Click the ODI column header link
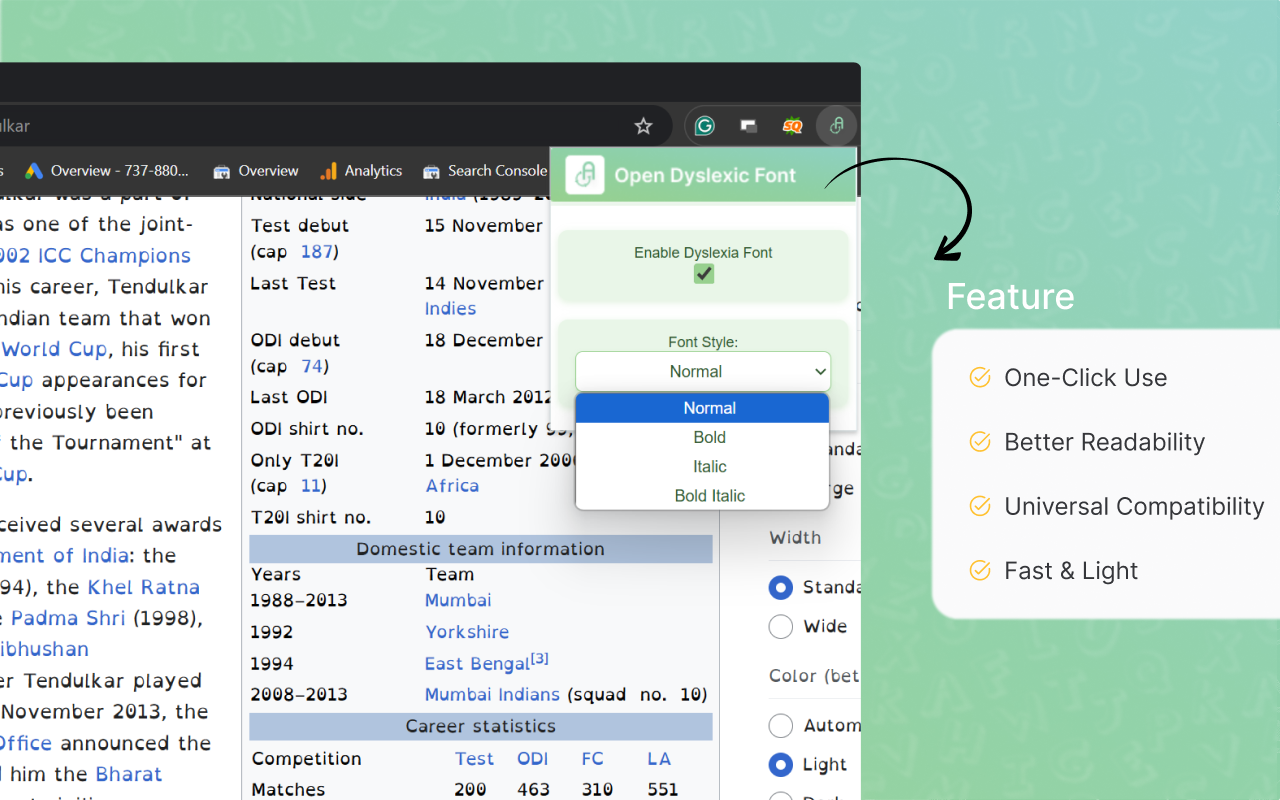 coord(533,759)
